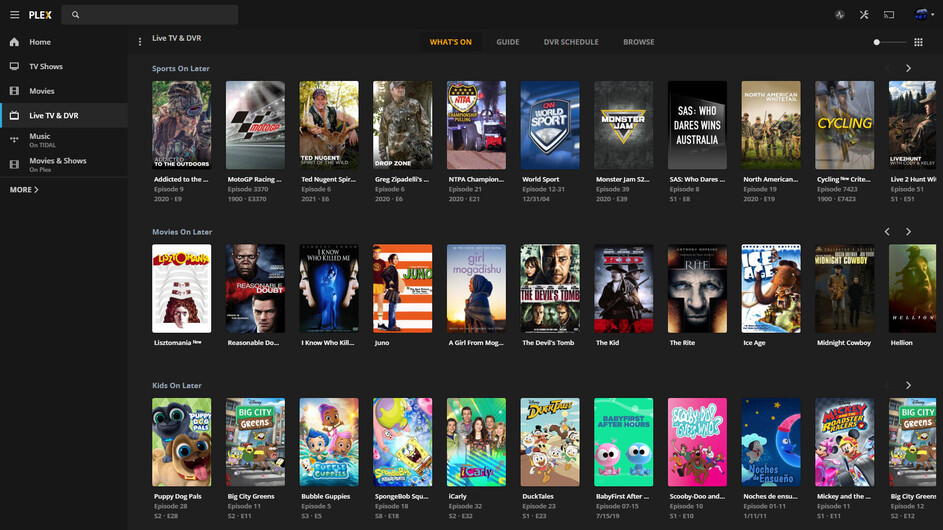This screenshot has height=530, width=943.
Task: Open the activity monitor icon
Action: point(840,15)
